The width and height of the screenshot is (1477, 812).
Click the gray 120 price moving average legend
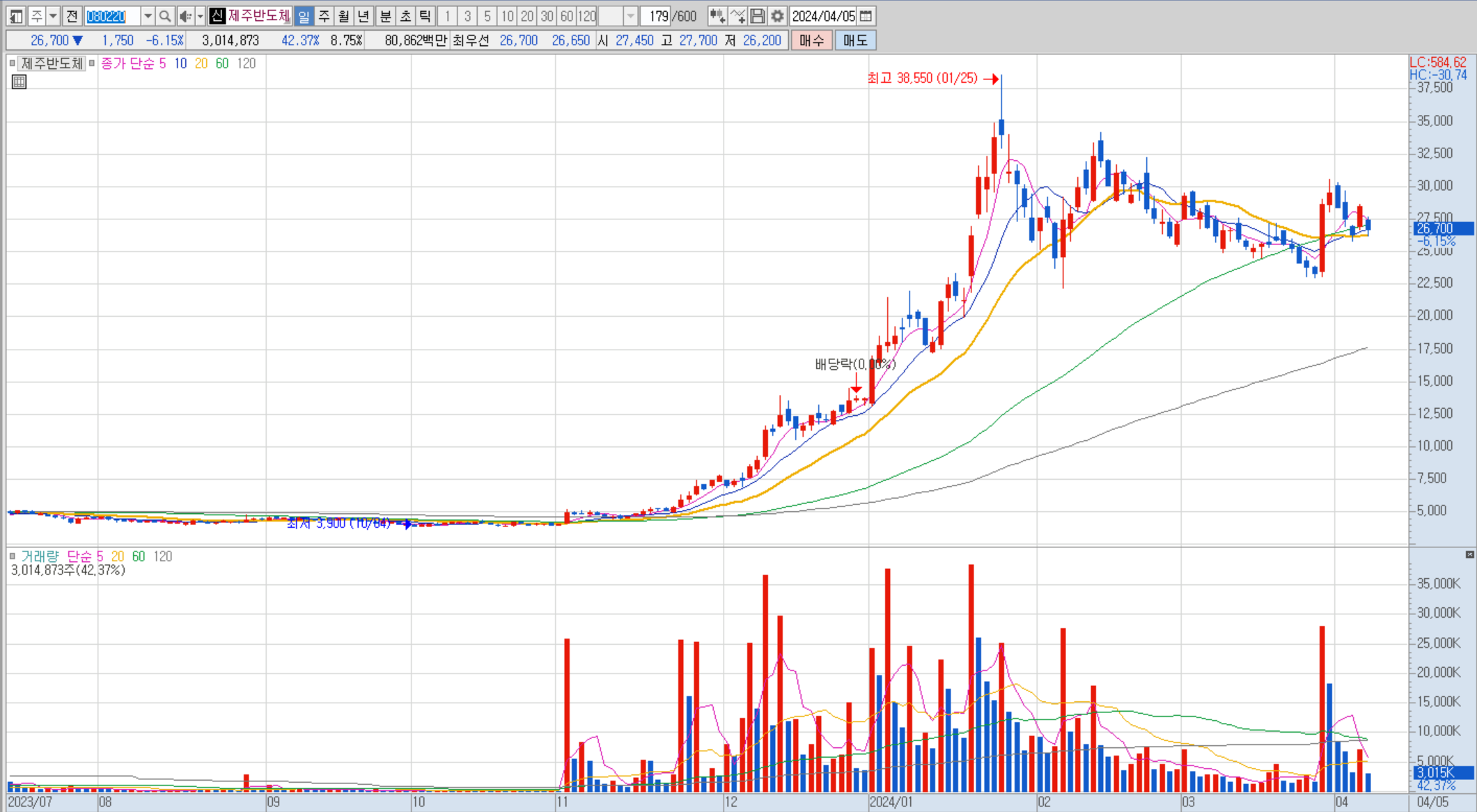(247, 63)
